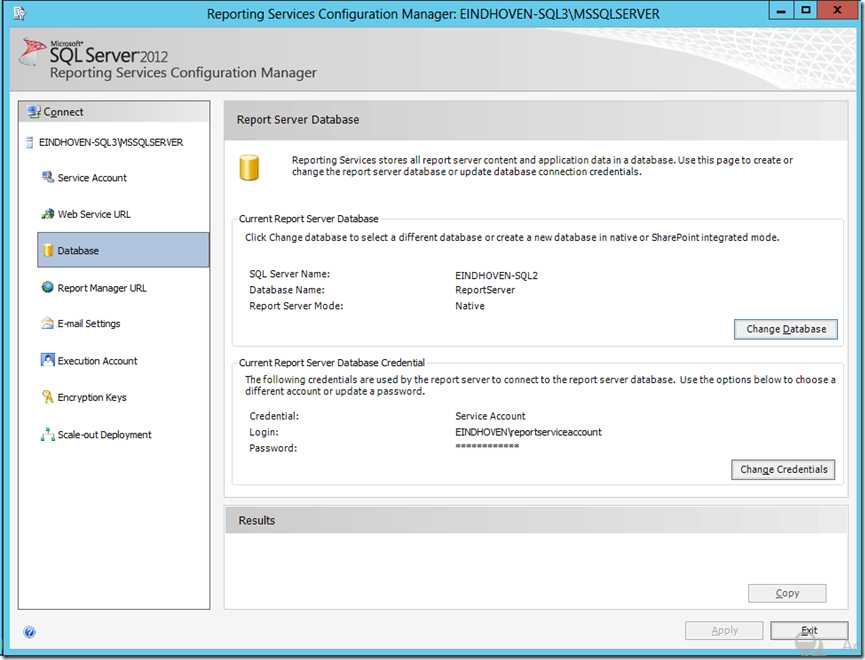
Task: Click the application icon in the title bar
Action: tap(19, 13)
